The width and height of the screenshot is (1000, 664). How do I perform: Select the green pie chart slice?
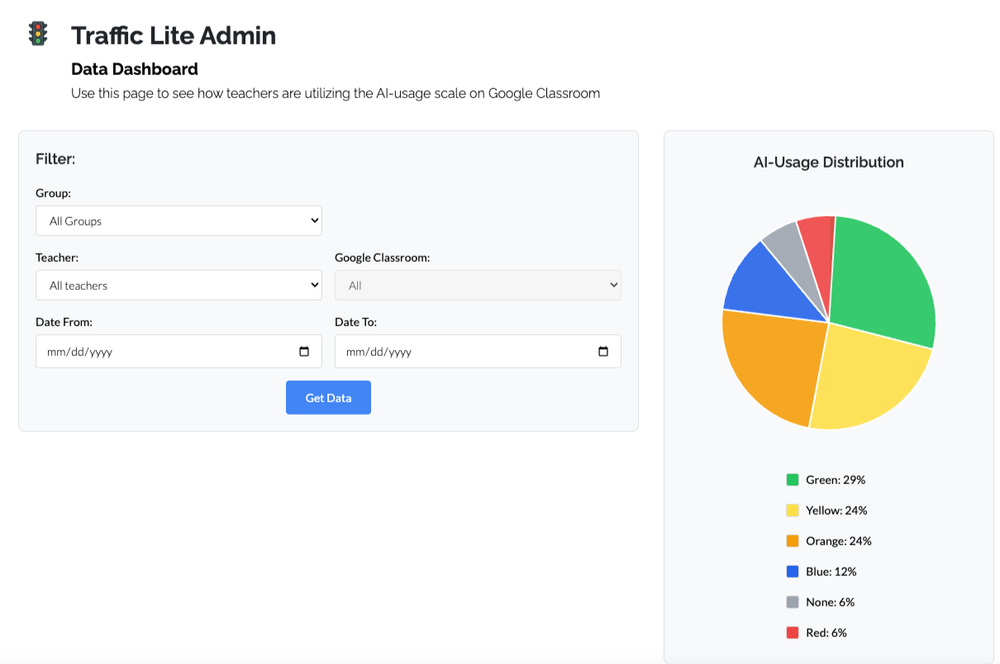coord(883,281)
